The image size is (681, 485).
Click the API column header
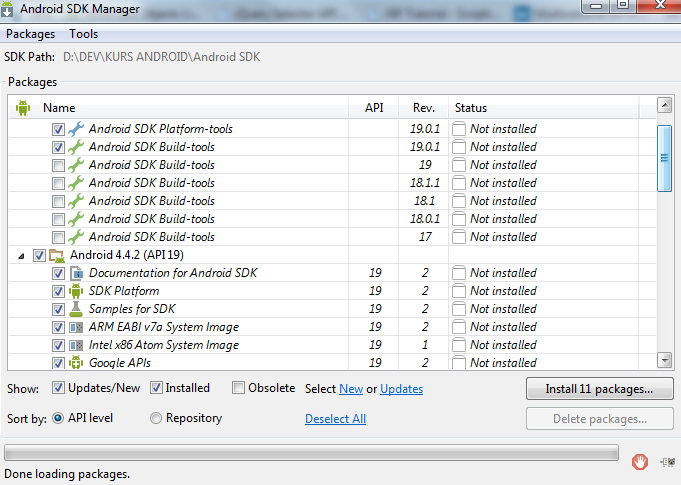click(x=374, y=108)
